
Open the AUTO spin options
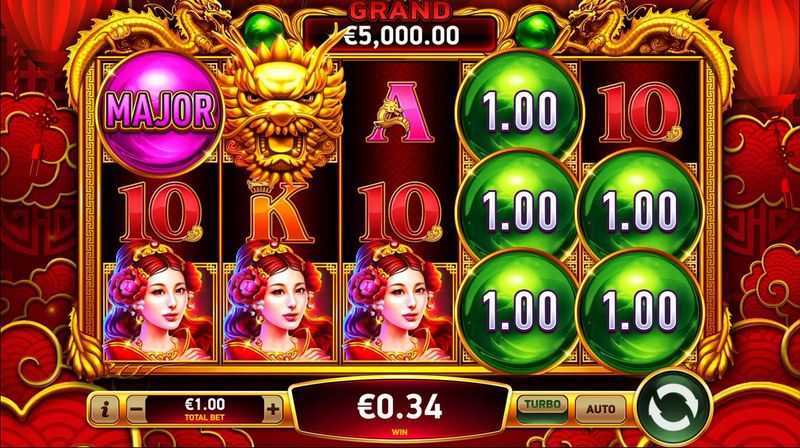click(x=601, y=409)
